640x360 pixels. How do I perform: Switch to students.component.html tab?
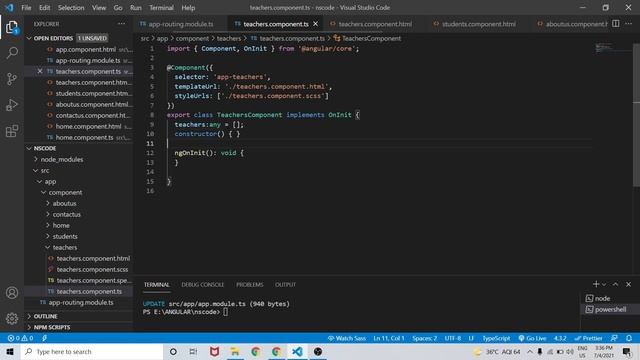click(478, 24)
